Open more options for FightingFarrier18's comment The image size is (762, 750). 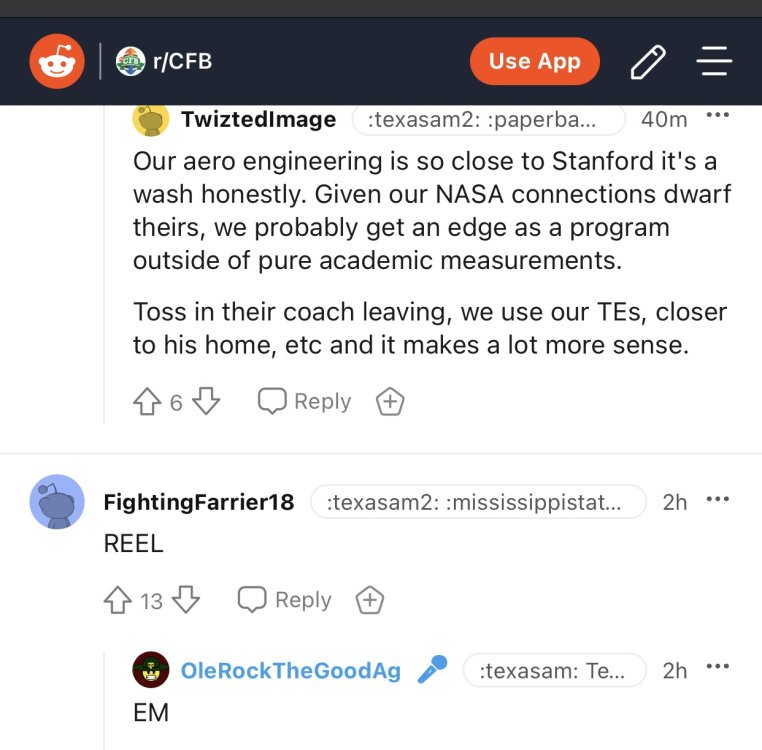[x=717, y=499]
